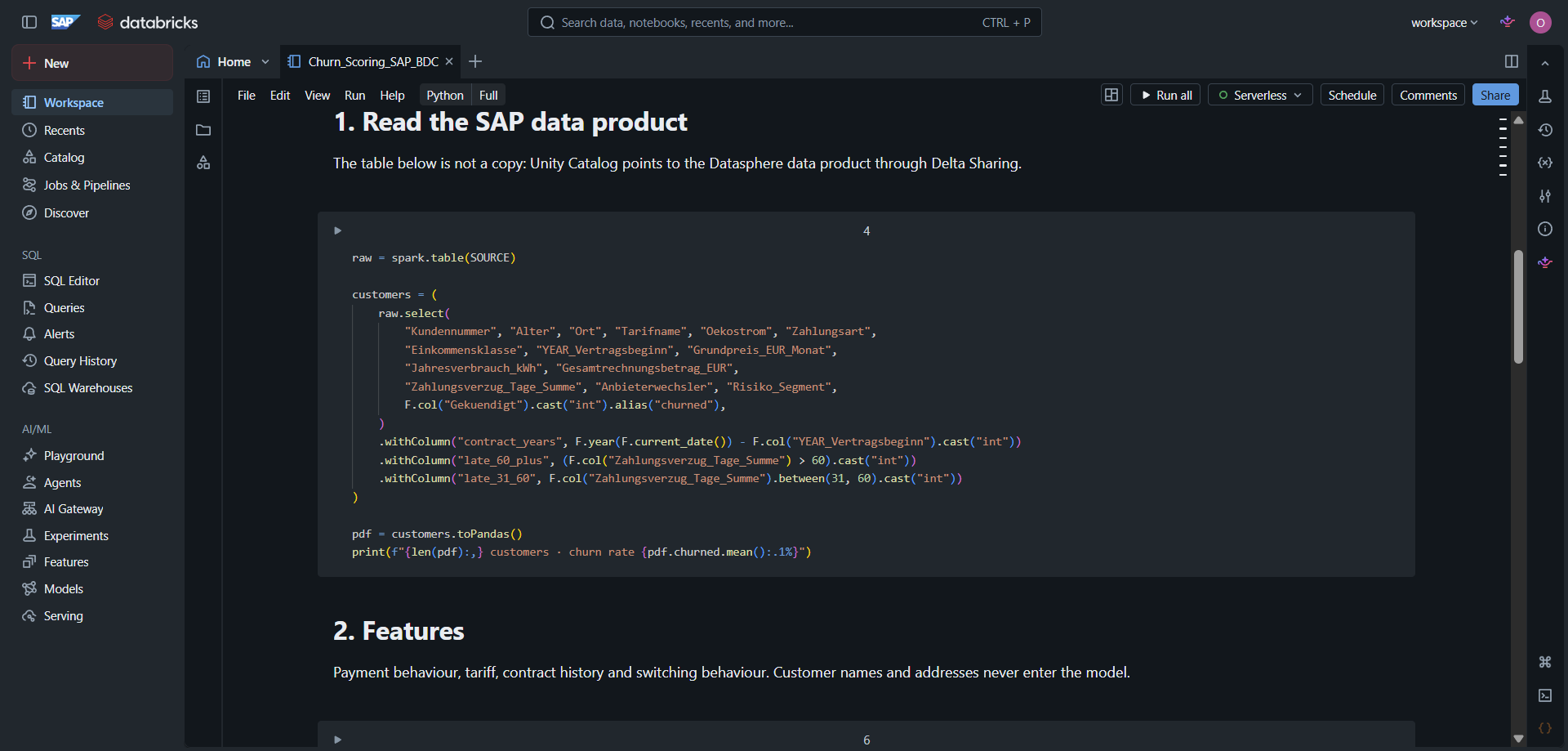
Task: Click the Databricks logo
Action: tap(148, 22)
